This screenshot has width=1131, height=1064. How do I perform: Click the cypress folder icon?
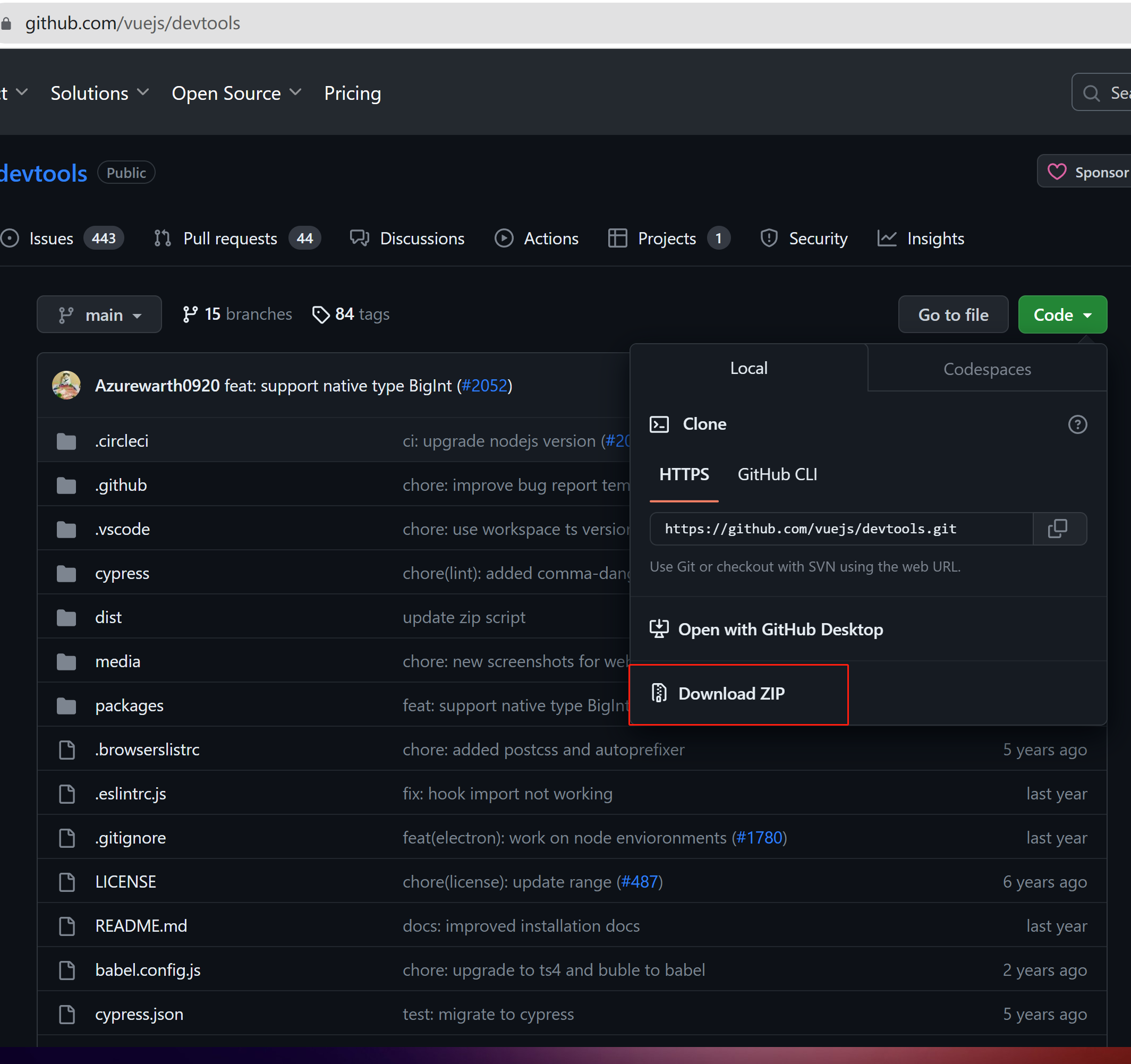[66, 574]
